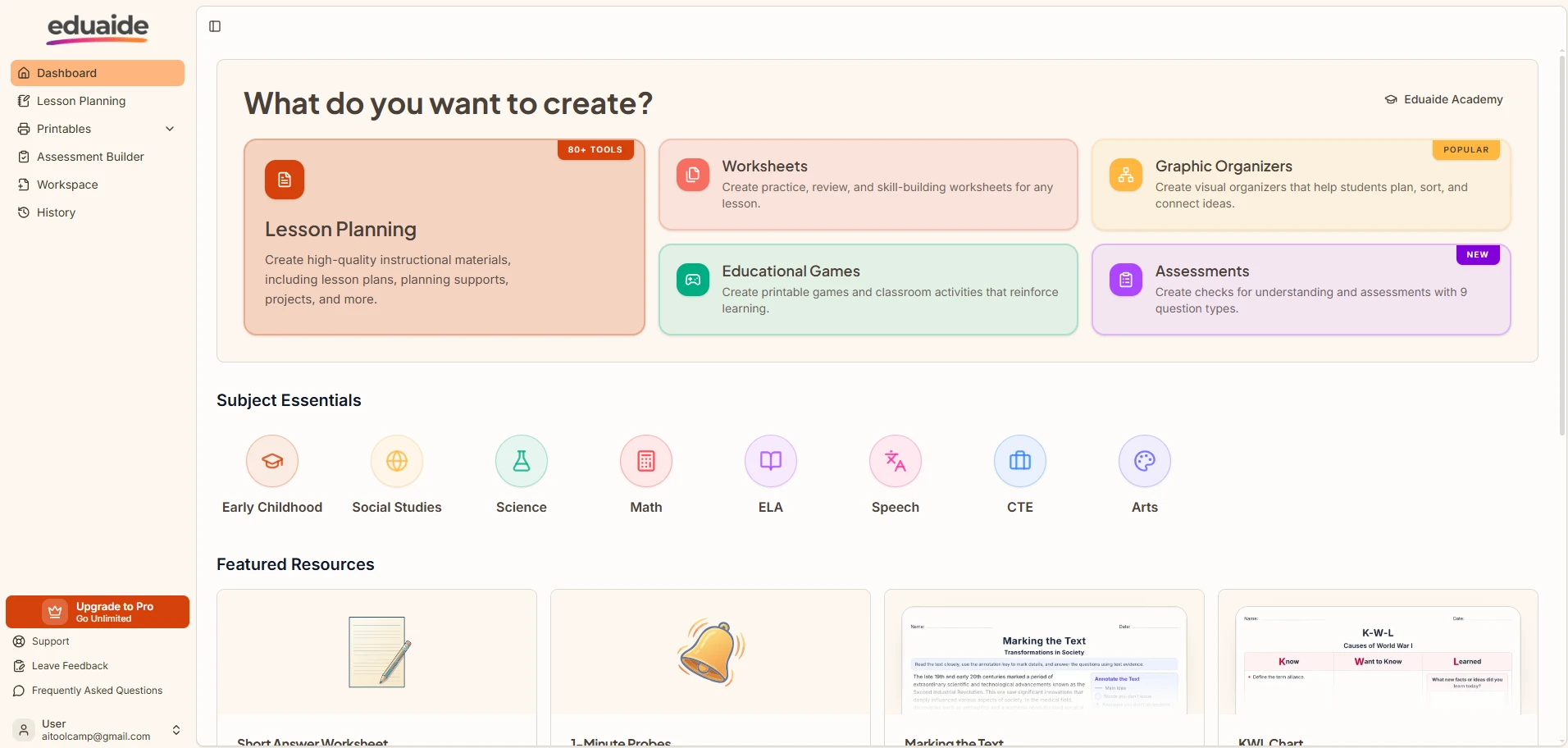Select the CTE briefcase icon
This screenshot has height=748, width=1568.
(x=1020, y=461)
